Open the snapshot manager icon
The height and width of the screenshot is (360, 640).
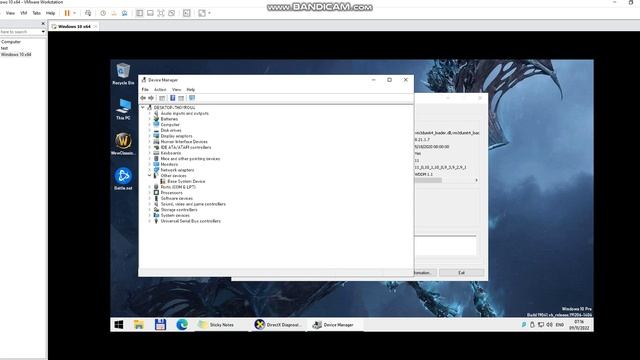(124, 13)
